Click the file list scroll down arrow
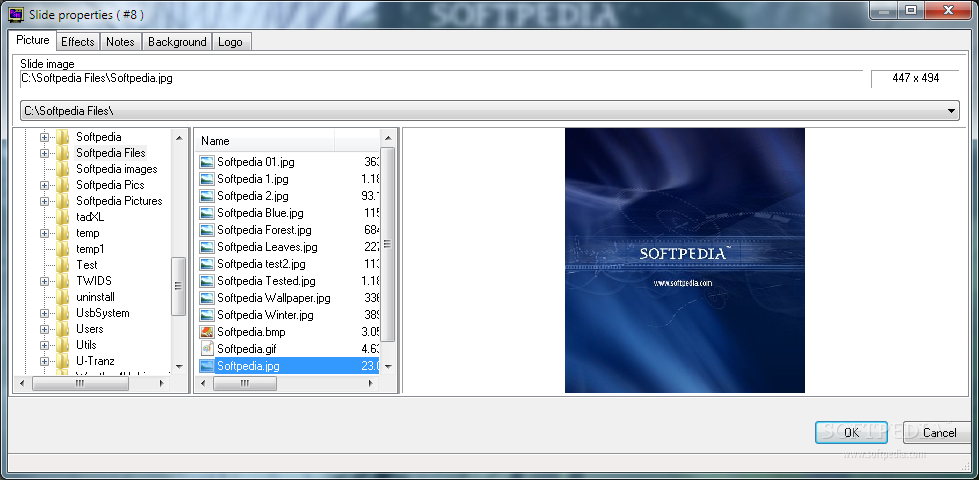The image size is (979, 480). tap(388, 367)
